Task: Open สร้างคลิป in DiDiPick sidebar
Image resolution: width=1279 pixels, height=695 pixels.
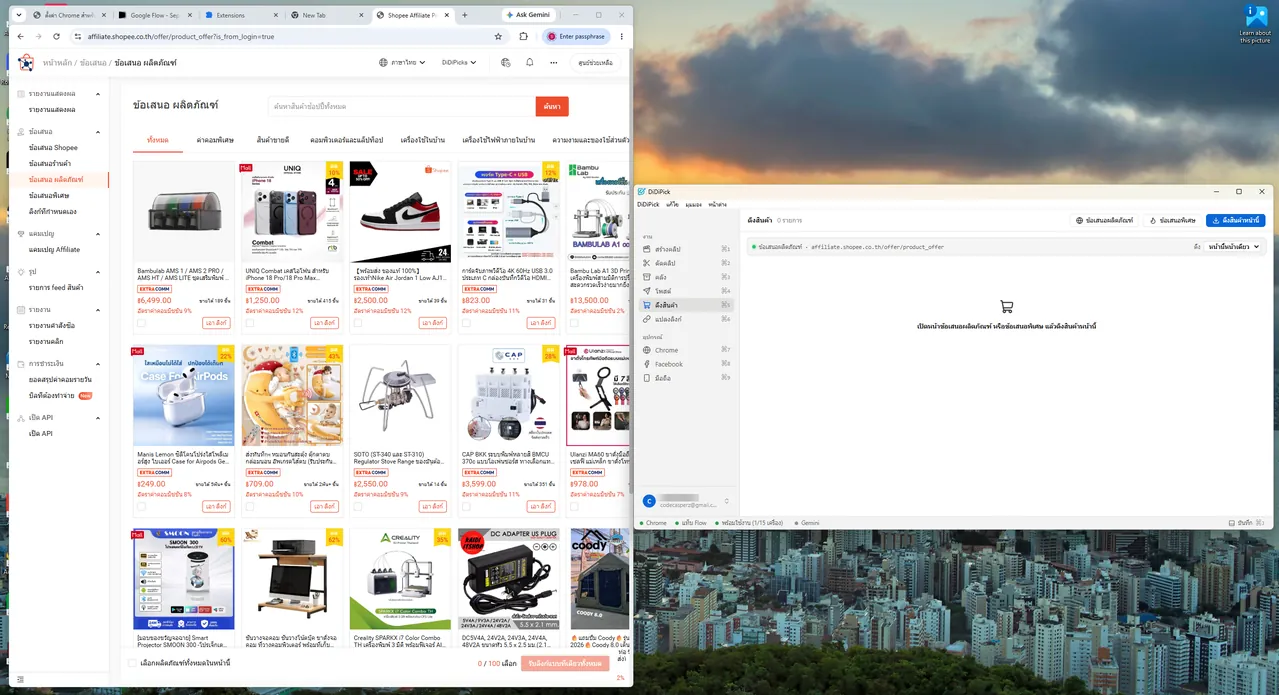Action: [x=688, y=248]
